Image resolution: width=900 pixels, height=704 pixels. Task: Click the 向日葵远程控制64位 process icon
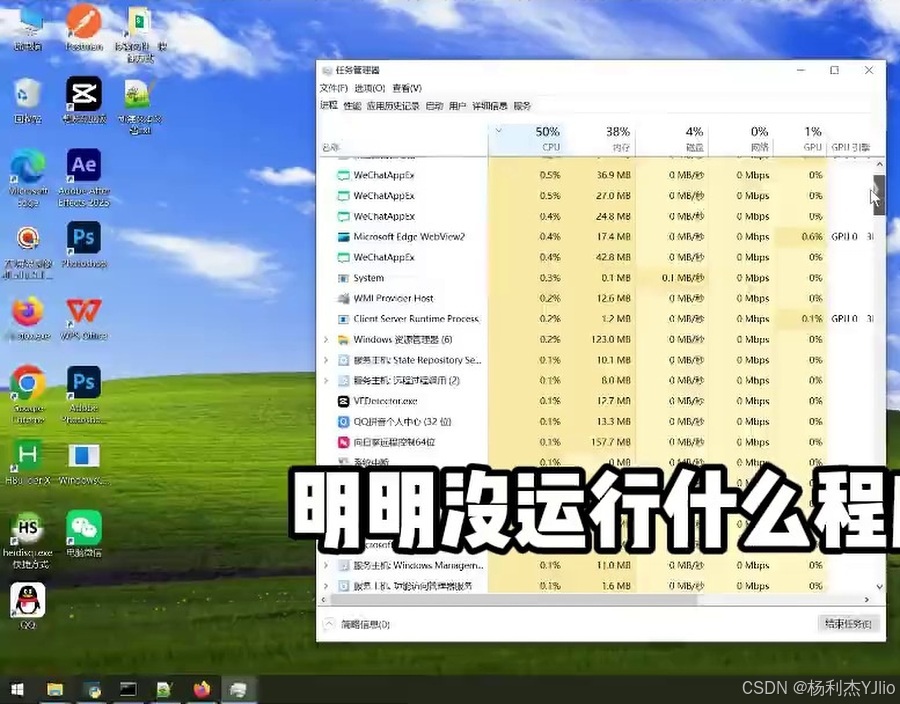point(343,442)
